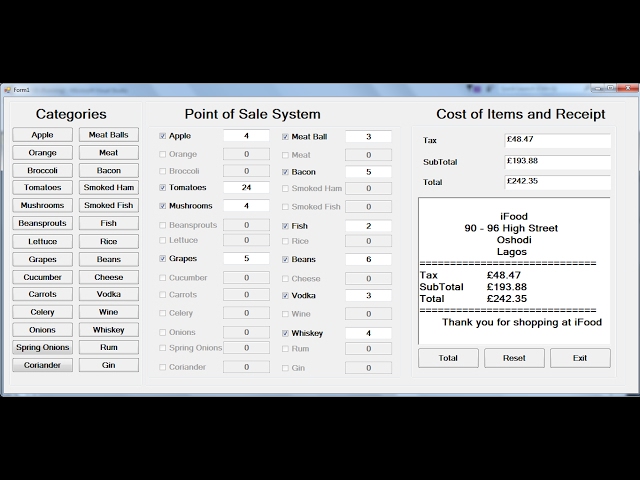Select the Beansprouts category button
The width and height of the screenshot is (640, 480).
(42, 223)
